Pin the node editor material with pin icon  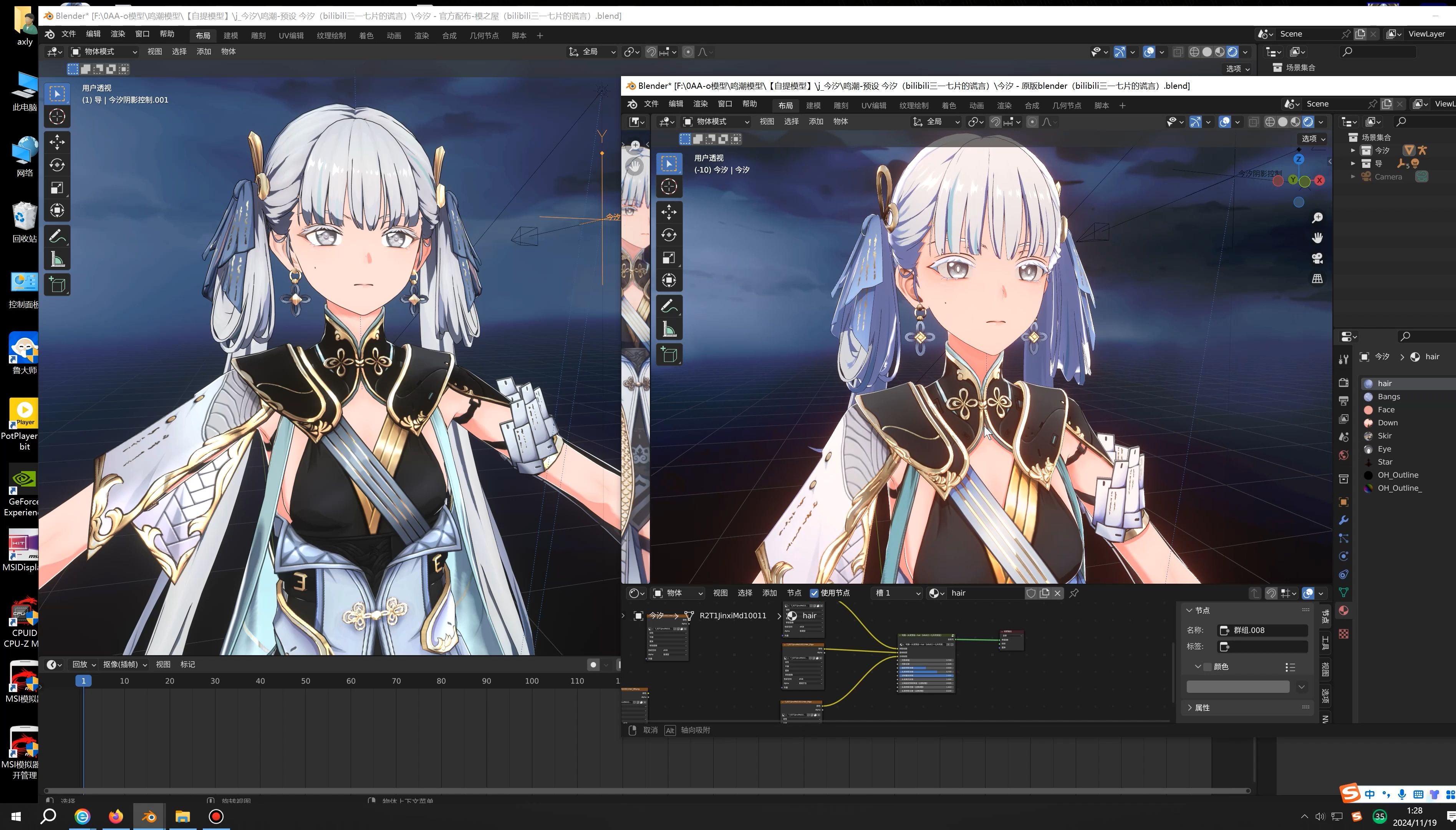[x=1074, y=593]
